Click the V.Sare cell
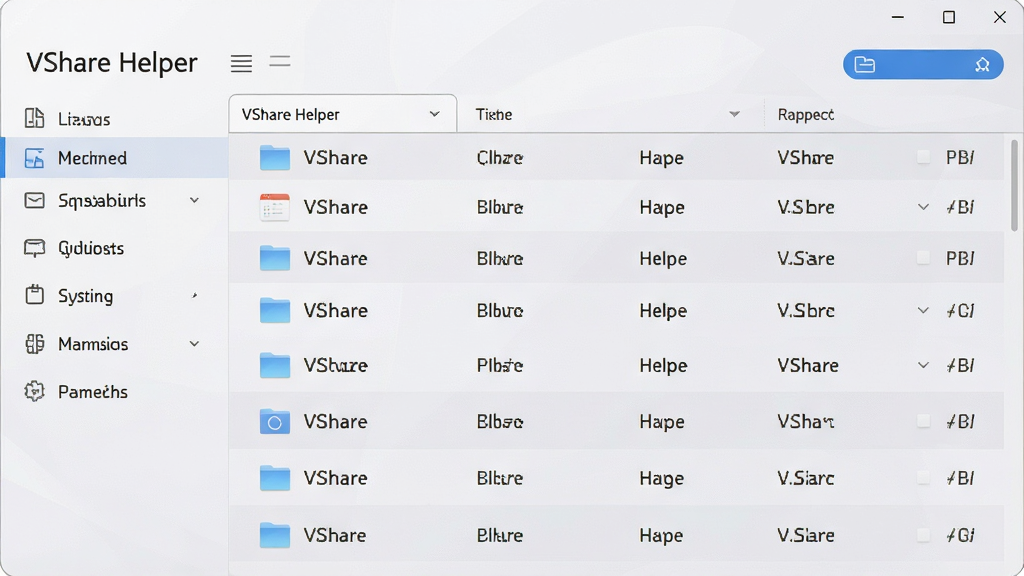The height and width of the screenshot is (576, 1024). click(806, 259)
